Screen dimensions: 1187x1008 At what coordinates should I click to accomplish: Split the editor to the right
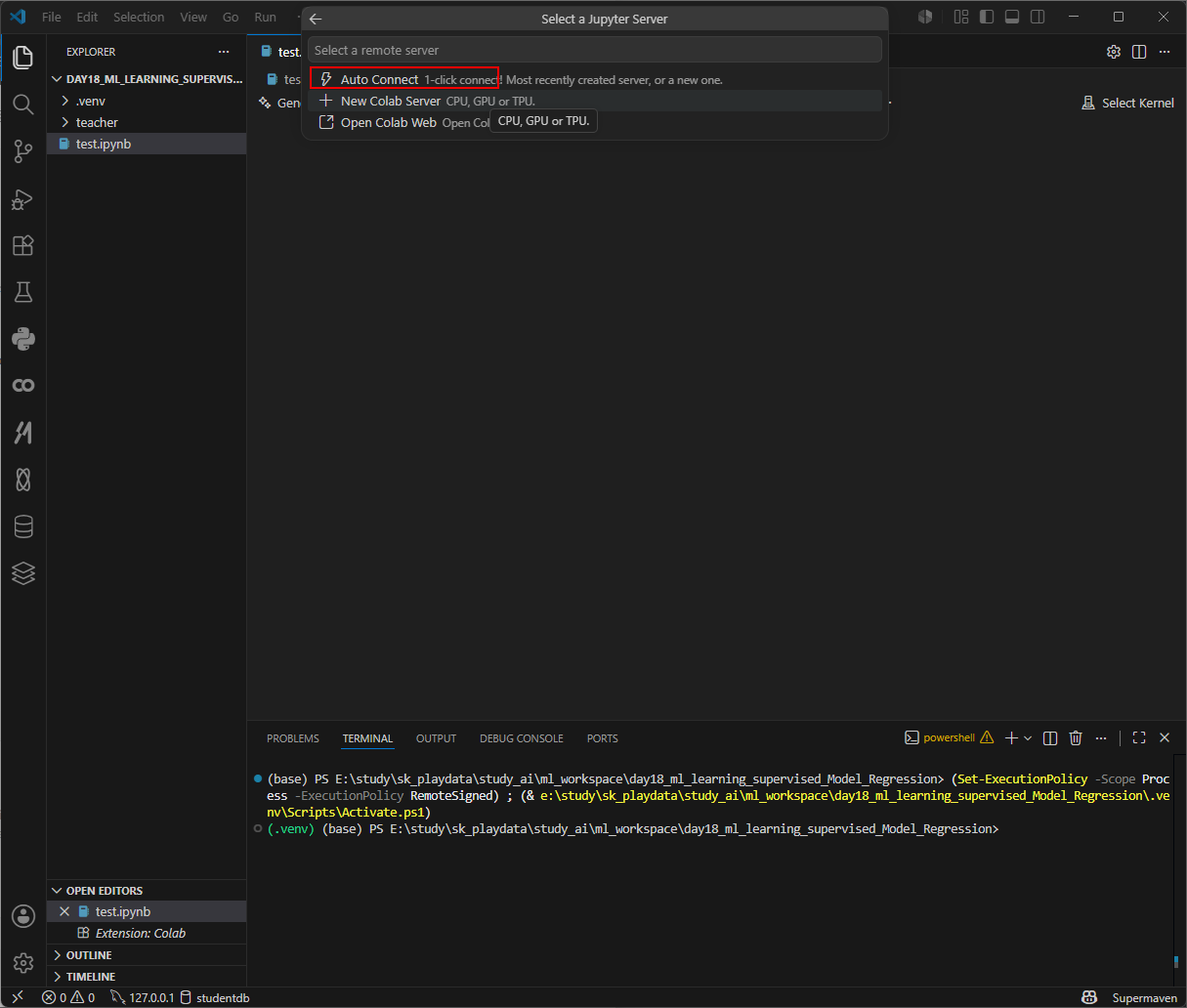[x=1139, y=52]
